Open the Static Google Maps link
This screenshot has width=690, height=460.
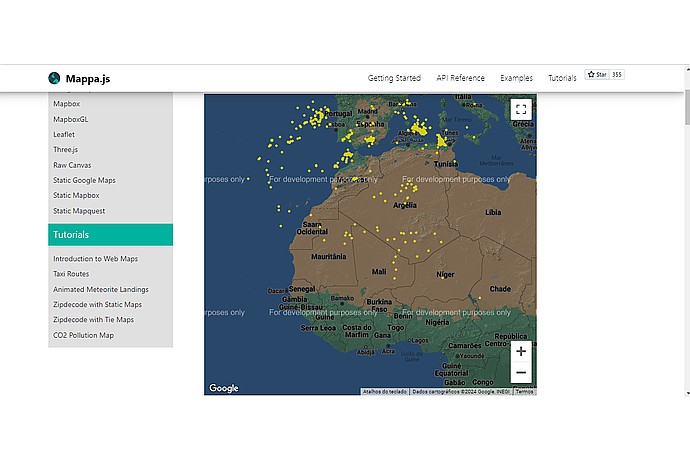pos(84,180)
